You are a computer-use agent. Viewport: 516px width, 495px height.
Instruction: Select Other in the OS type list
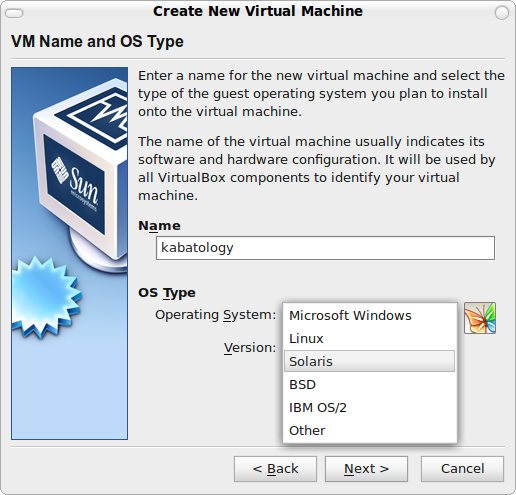[369, 430]
